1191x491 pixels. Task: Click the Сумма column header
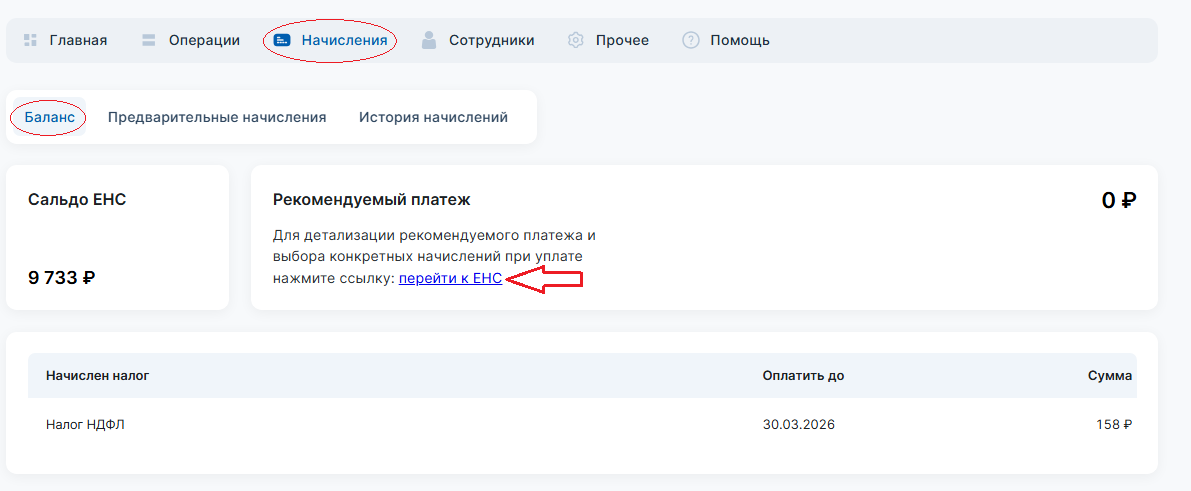(x=1110, y=375)
